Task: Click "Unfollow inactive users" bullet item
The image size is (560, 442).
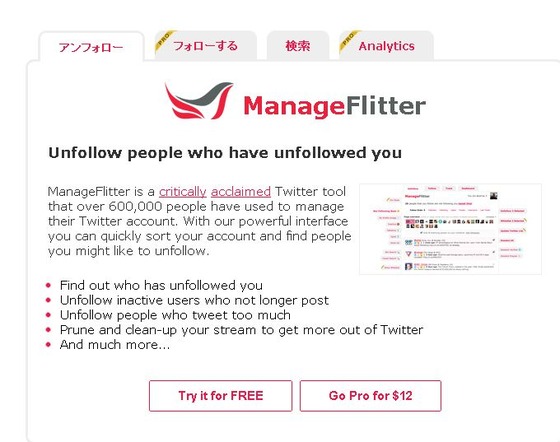Action: pos(194,300)
